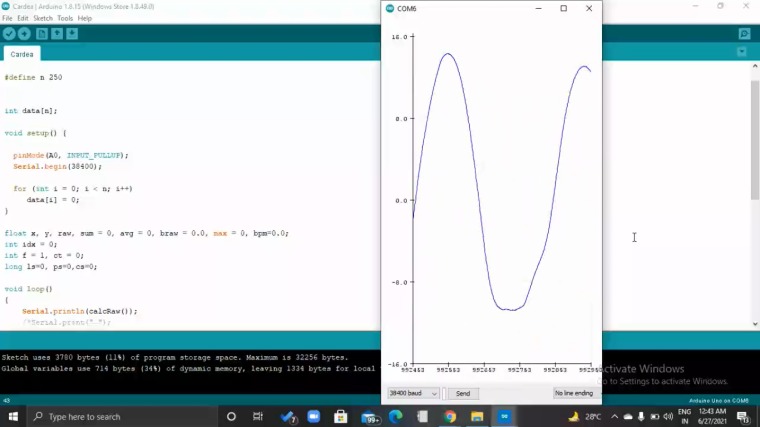Open the clock showing 12:43 AM
760x427 pixels.
712,416
